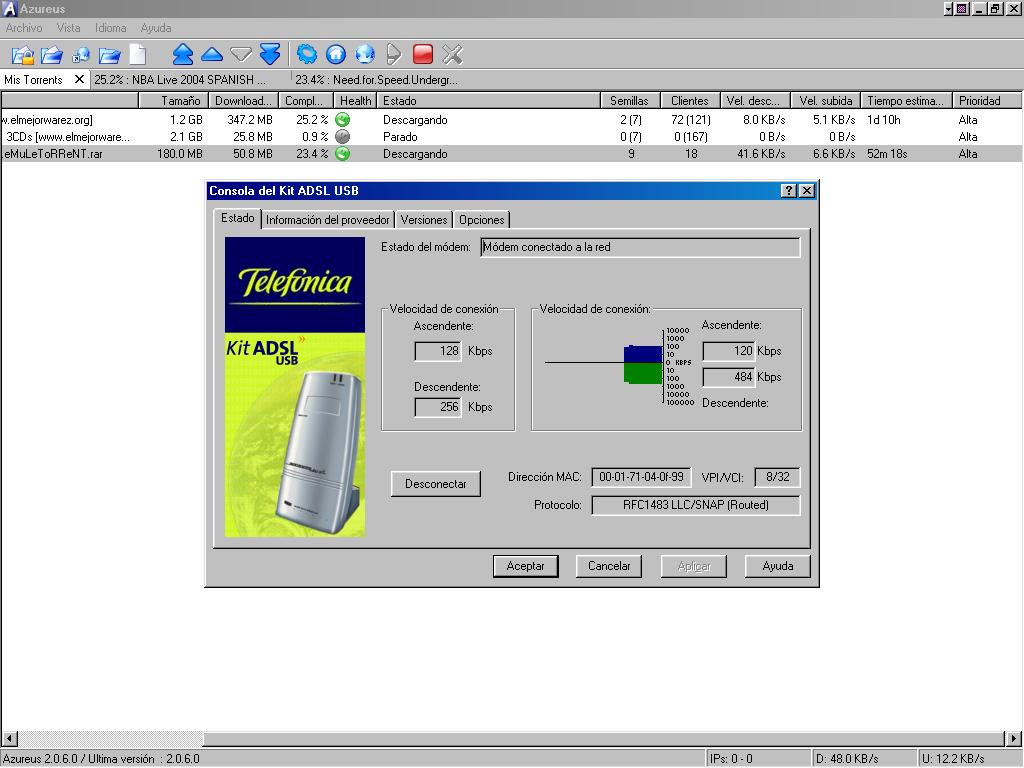Screen dimensions: 1024x768
Task: Click the Ascendente 128 Kbps field
Action: pyautogui.click(x=438, y=351)
